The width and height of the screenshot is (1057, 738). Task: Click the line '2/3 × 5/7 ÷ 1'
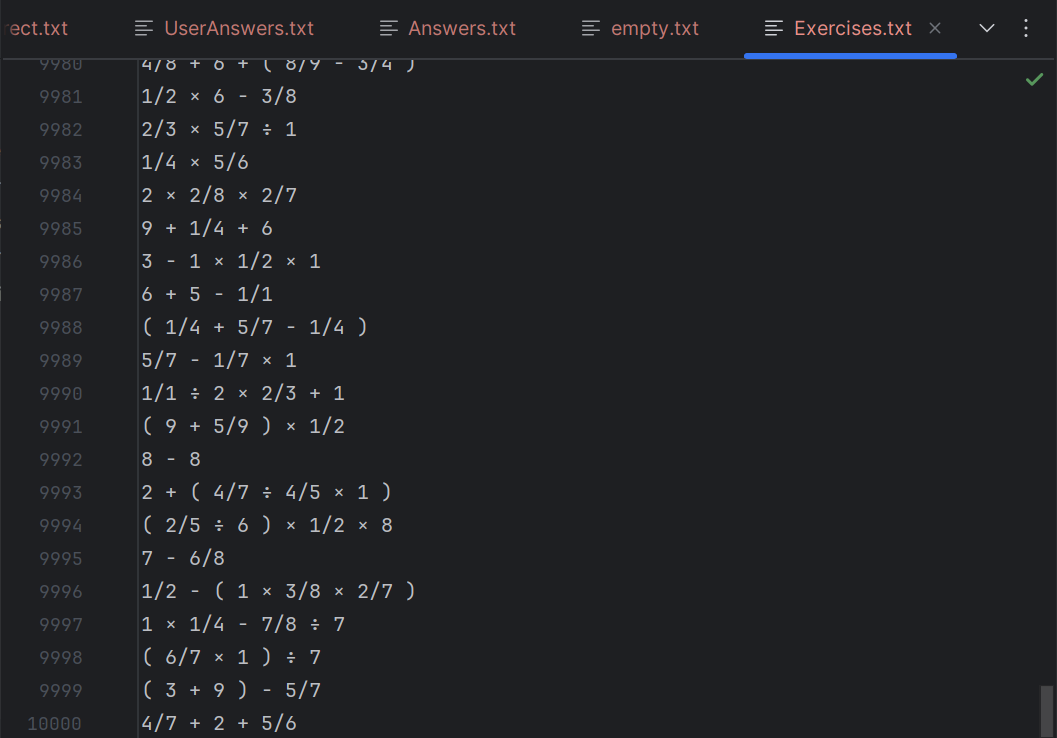[x=219, y=129]
